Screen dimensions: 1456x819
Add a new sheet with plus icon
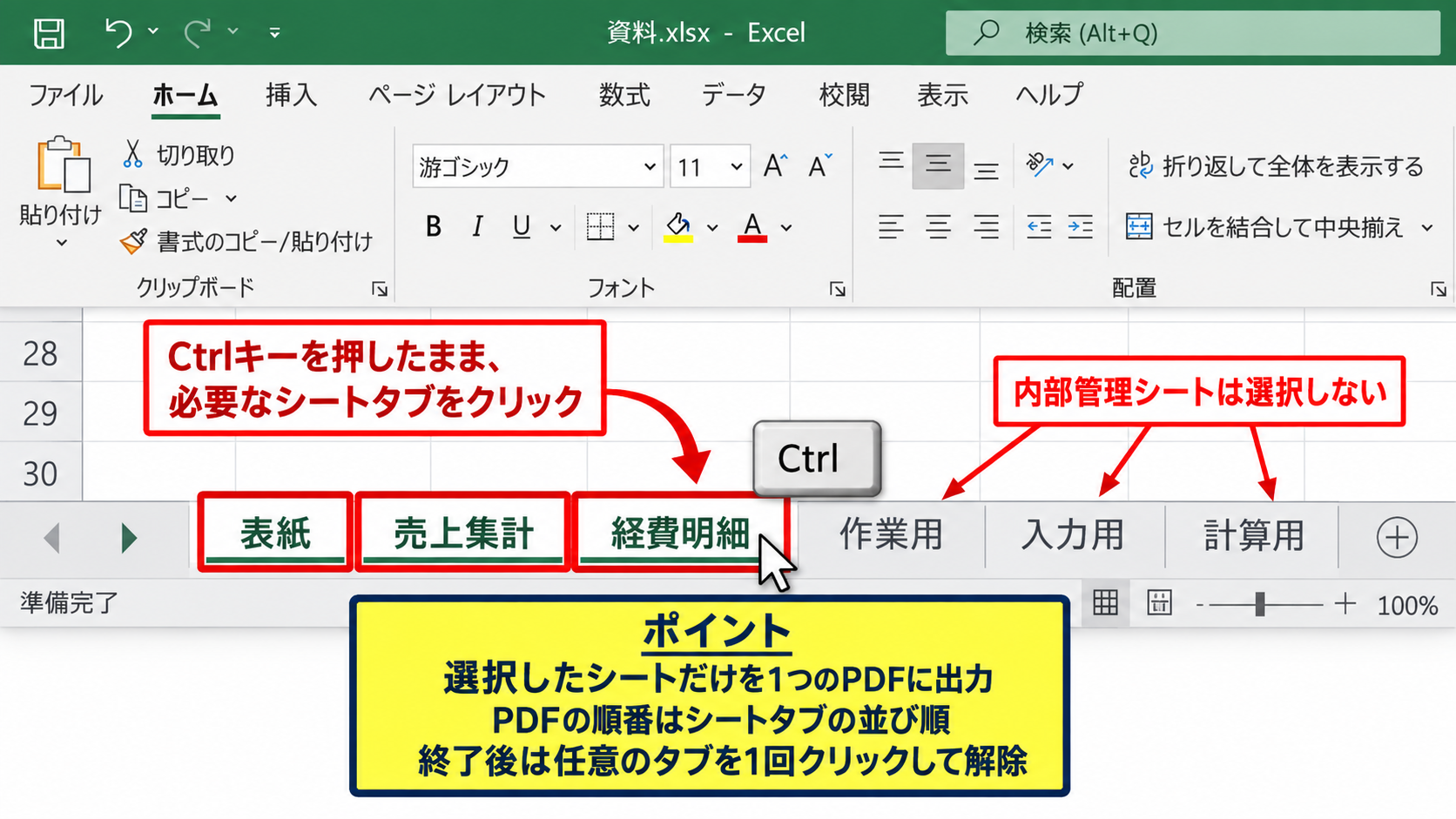[x=1397, y=537]
